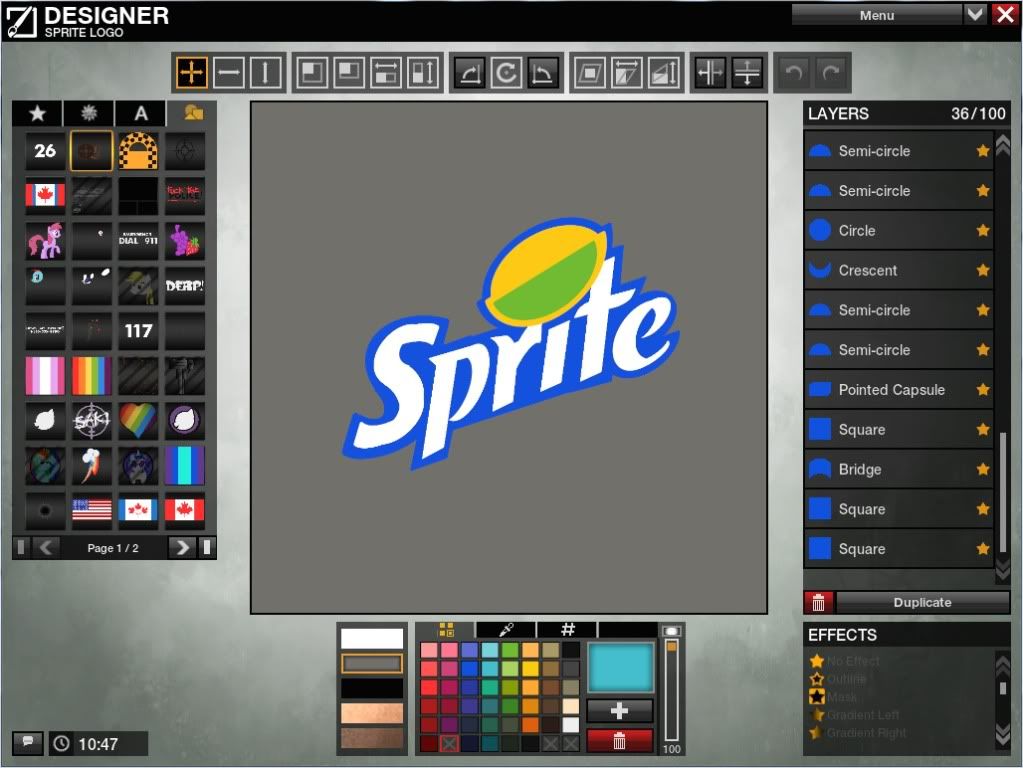Viewport: 1023px width, 768px height.
Task: Close the Designer window
Action: tap(1005, 14)
